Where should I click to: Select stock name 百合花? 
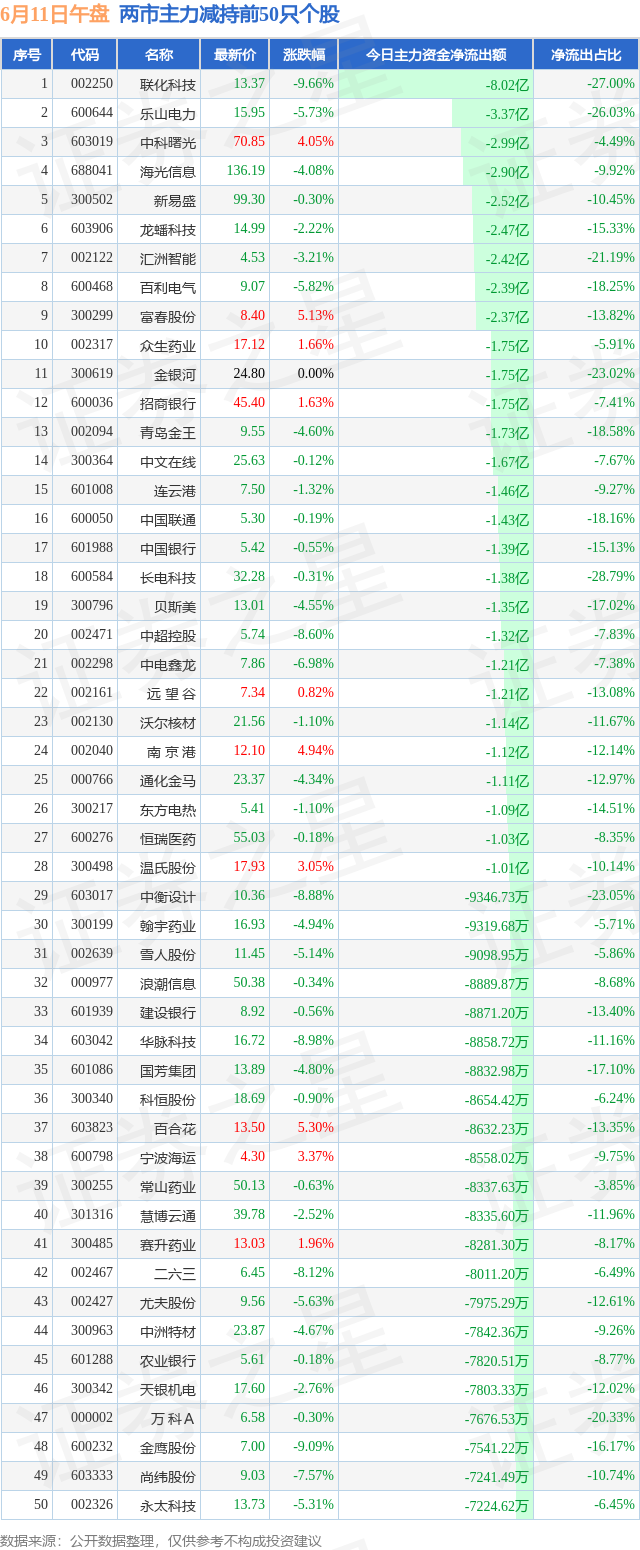tap(175, 1128)
